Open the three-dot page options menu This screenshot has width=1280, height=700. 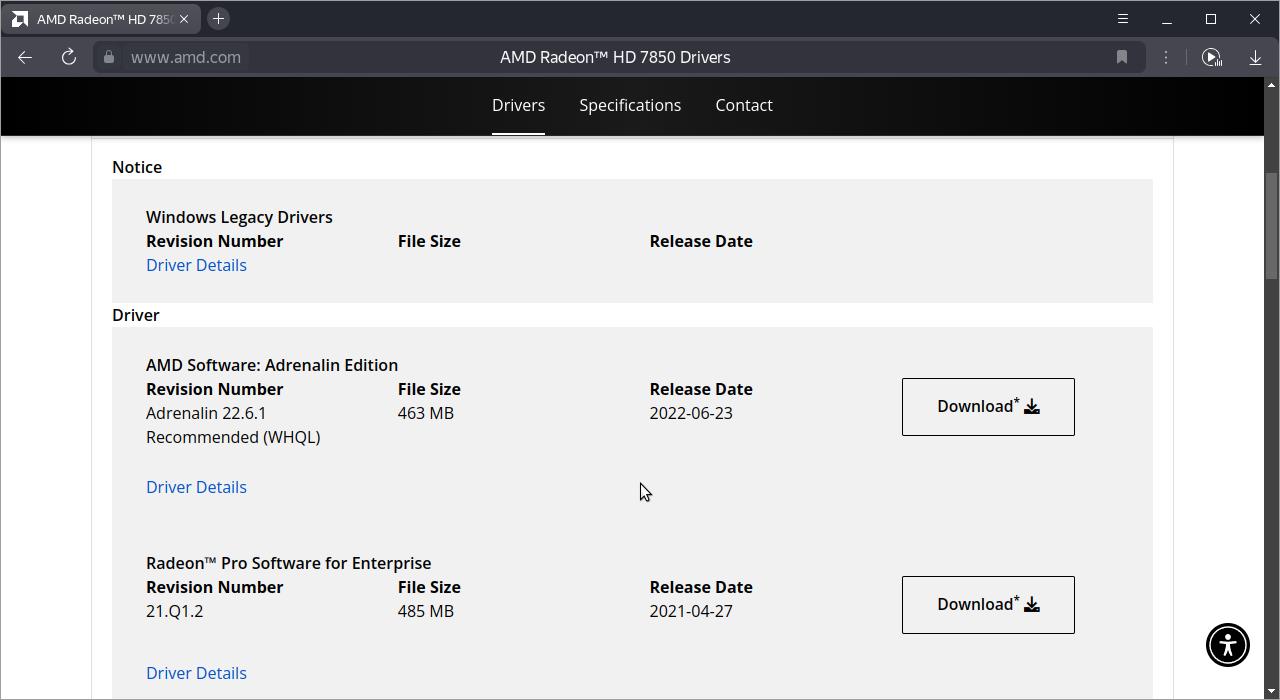(1166, 57)
